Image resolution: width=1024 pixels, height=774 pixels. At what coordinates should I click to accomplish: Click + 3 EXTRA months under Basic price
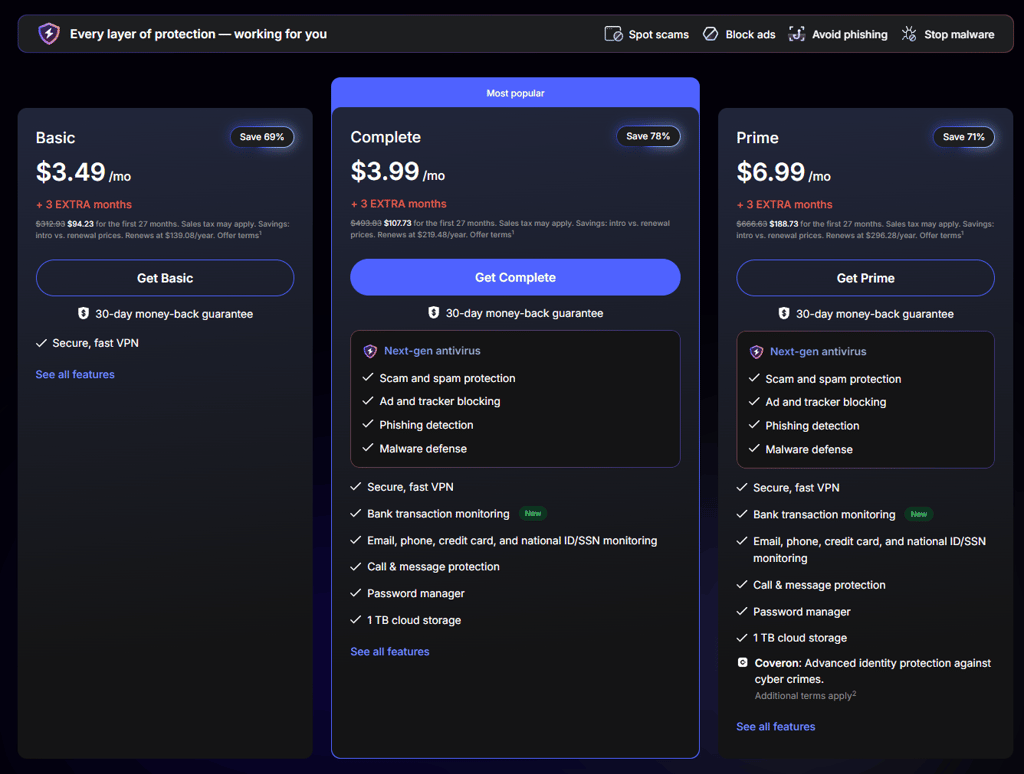point(84,204)
